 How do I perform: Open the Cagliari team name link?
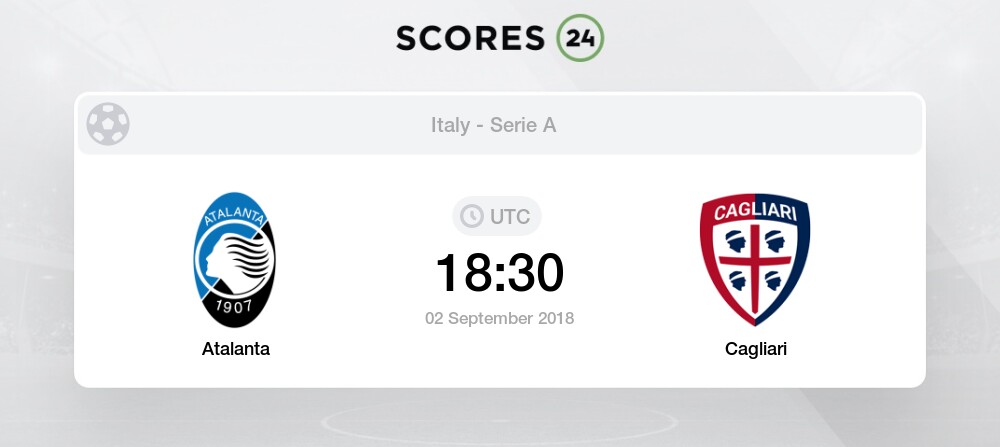tap(756, 349)
